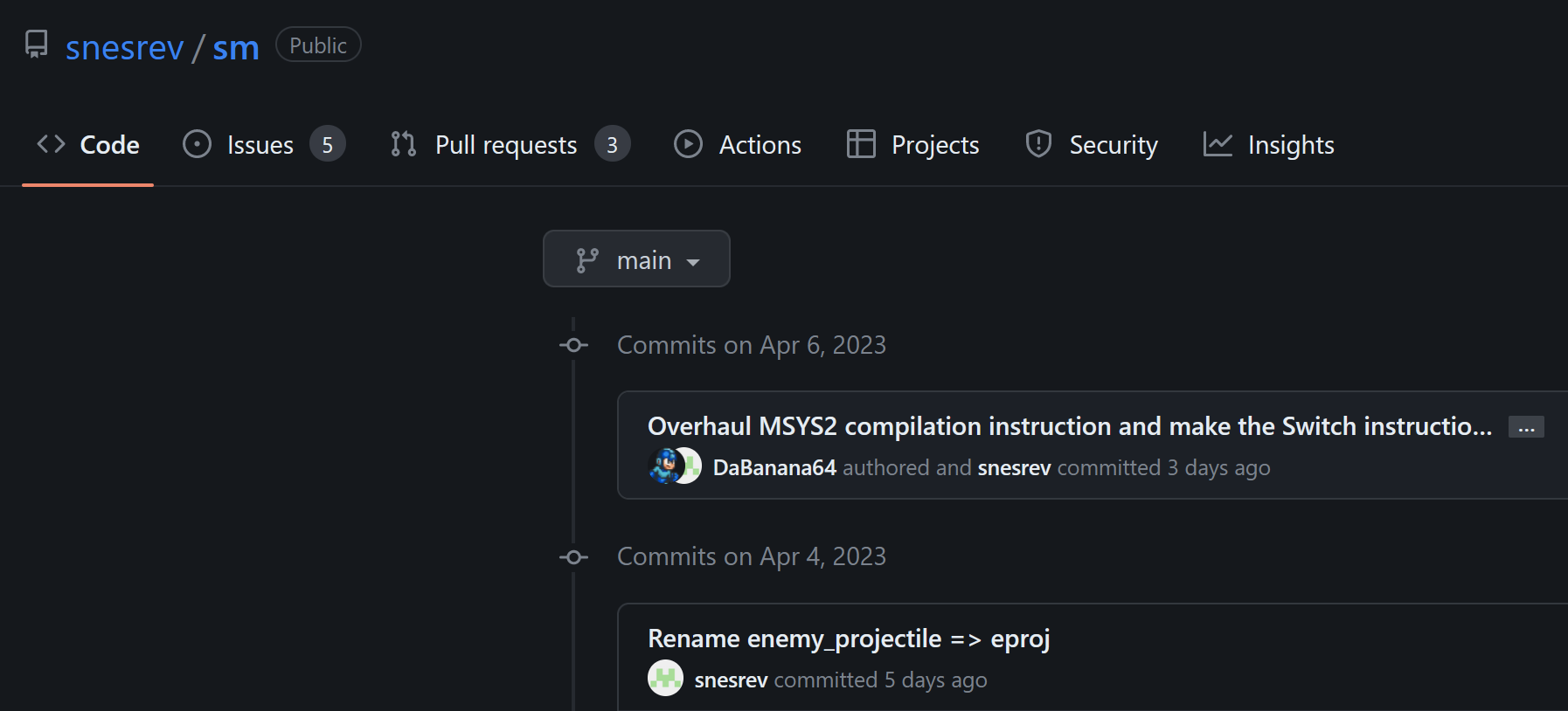Open the Pull requests tab
The height and width of the screenshot is (711, 1568).
pyautogui.click(x=505, y=144)
